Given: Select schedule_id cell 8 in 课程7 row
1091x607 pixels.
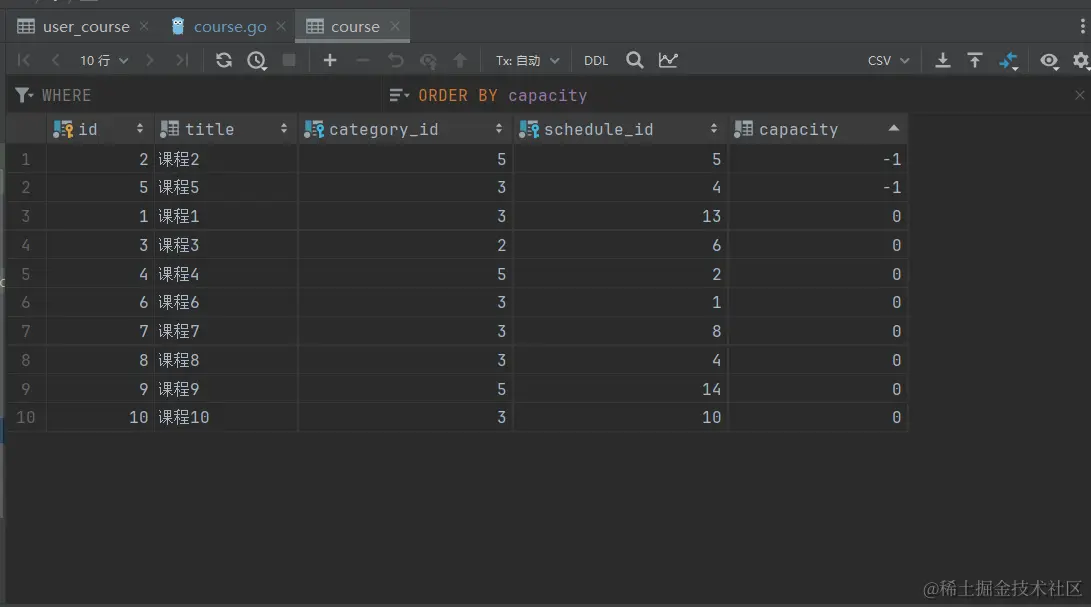Looking at the screenshot, I should (x=620, y=331).
